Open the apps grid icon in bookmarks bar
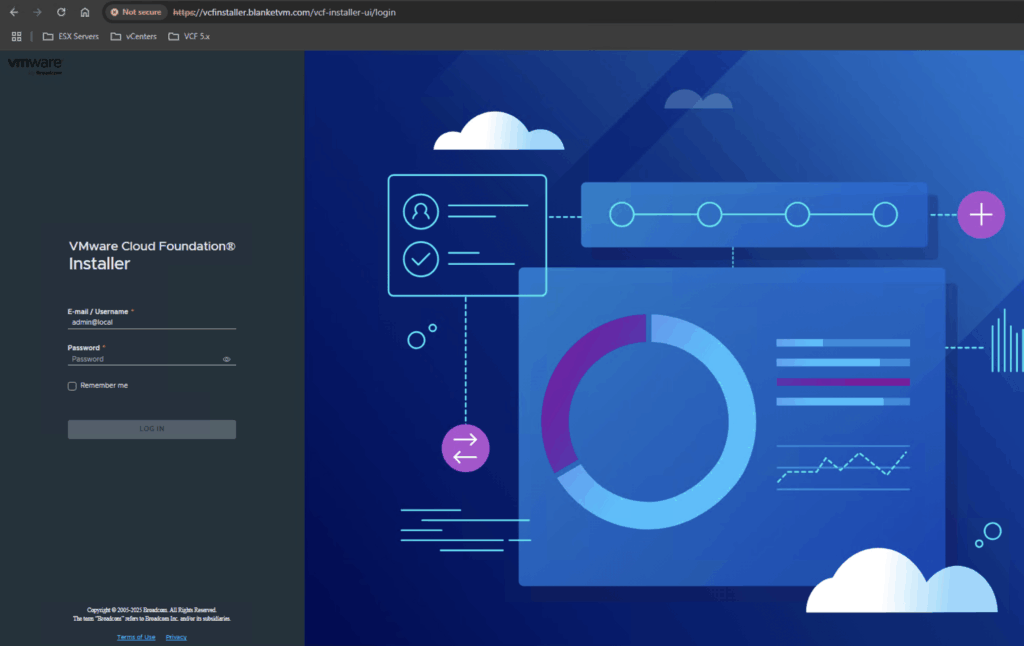Image resolution: width=1024 pixels, height=646 pixels. (16, 37)
